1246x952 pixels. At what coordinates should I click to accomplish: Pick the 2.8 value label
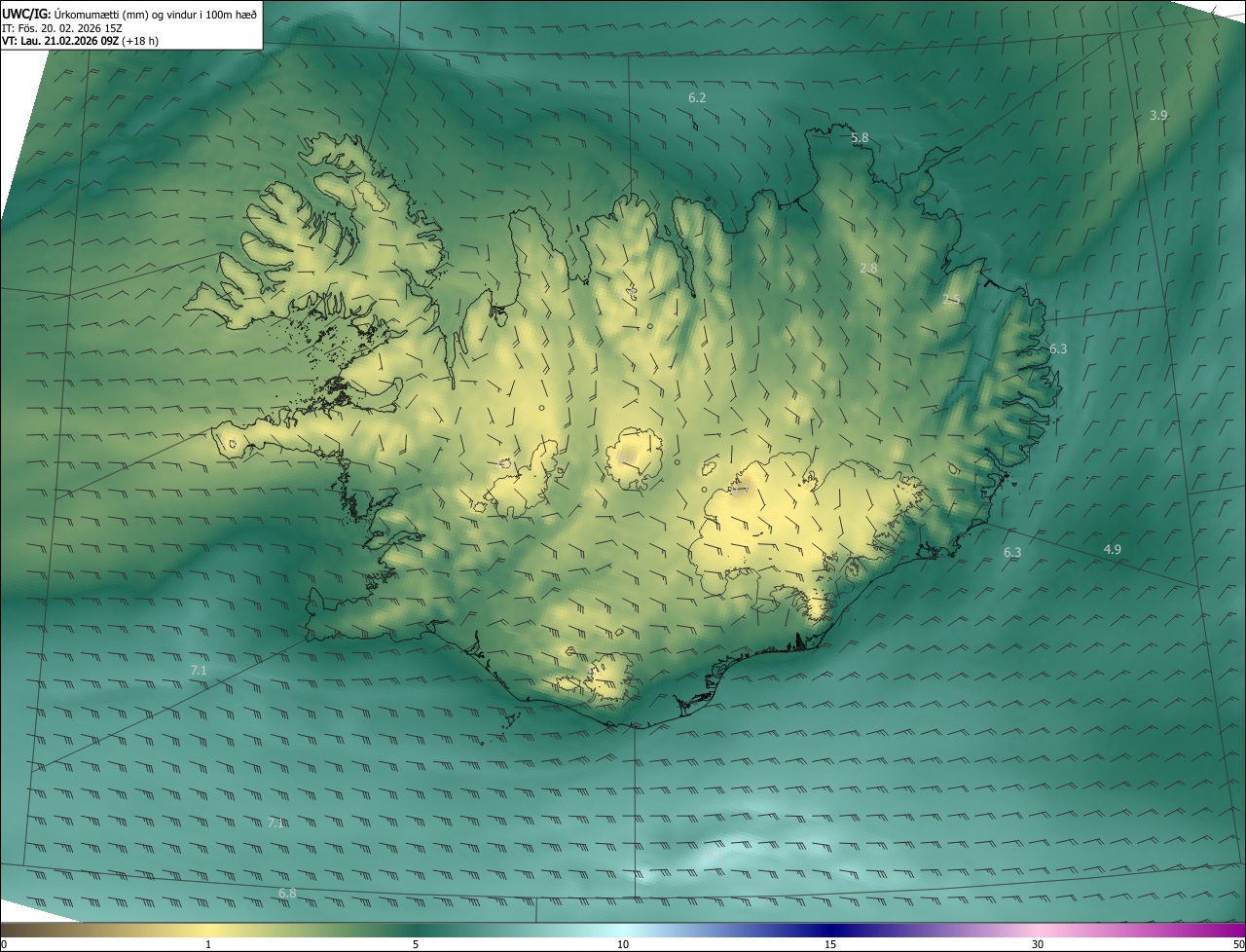coord(868,268)
